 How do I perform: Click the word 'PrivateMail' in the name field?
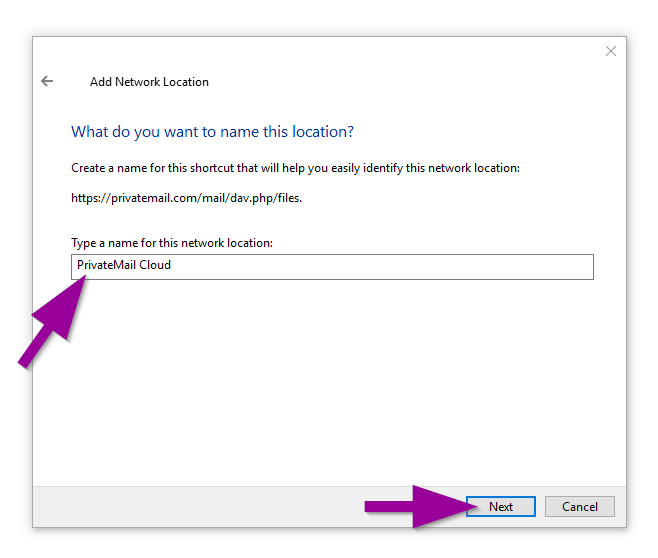[106, 266]
